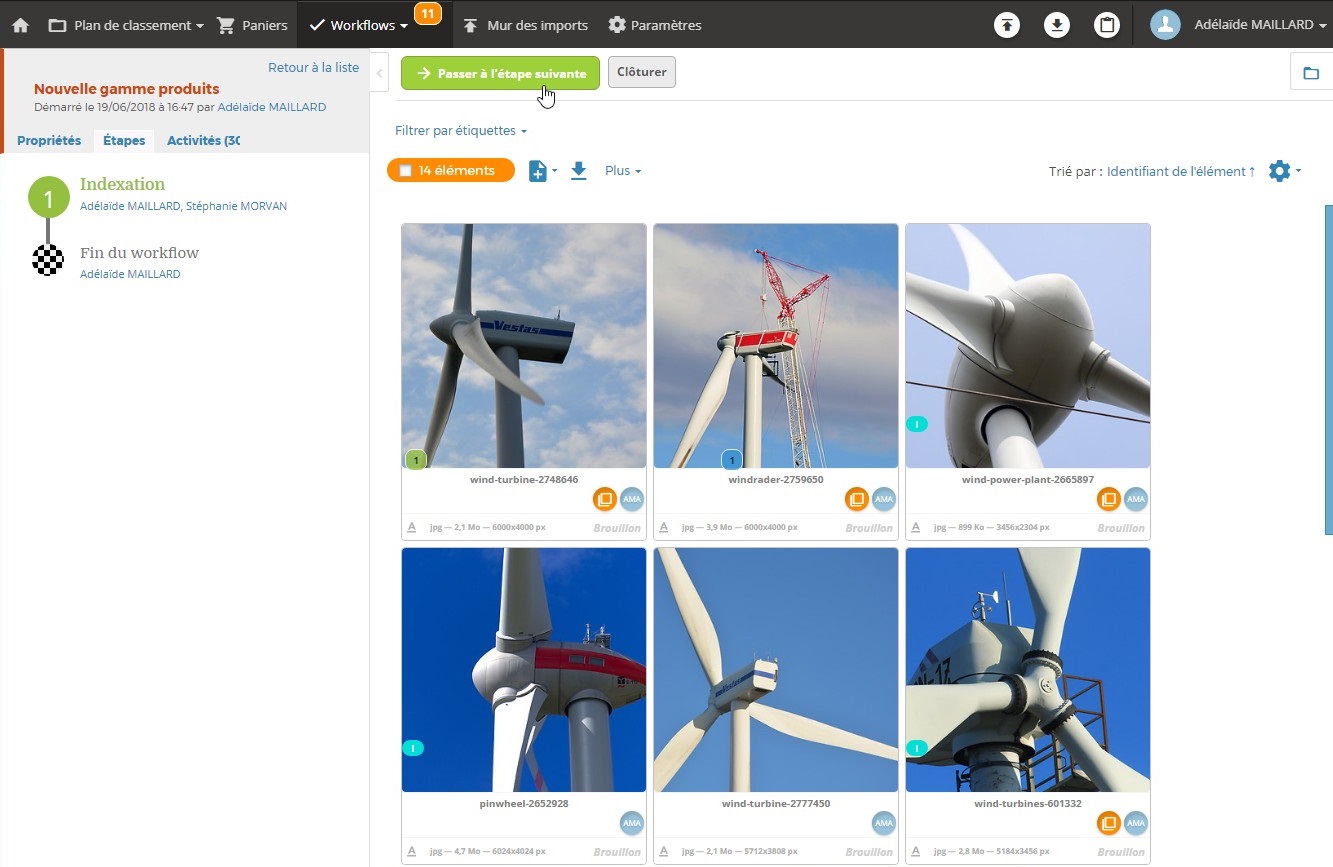Open the wind-turbine-2748646 thumbnail
This screenshot has width=1333, height=867.
point(524,346)
